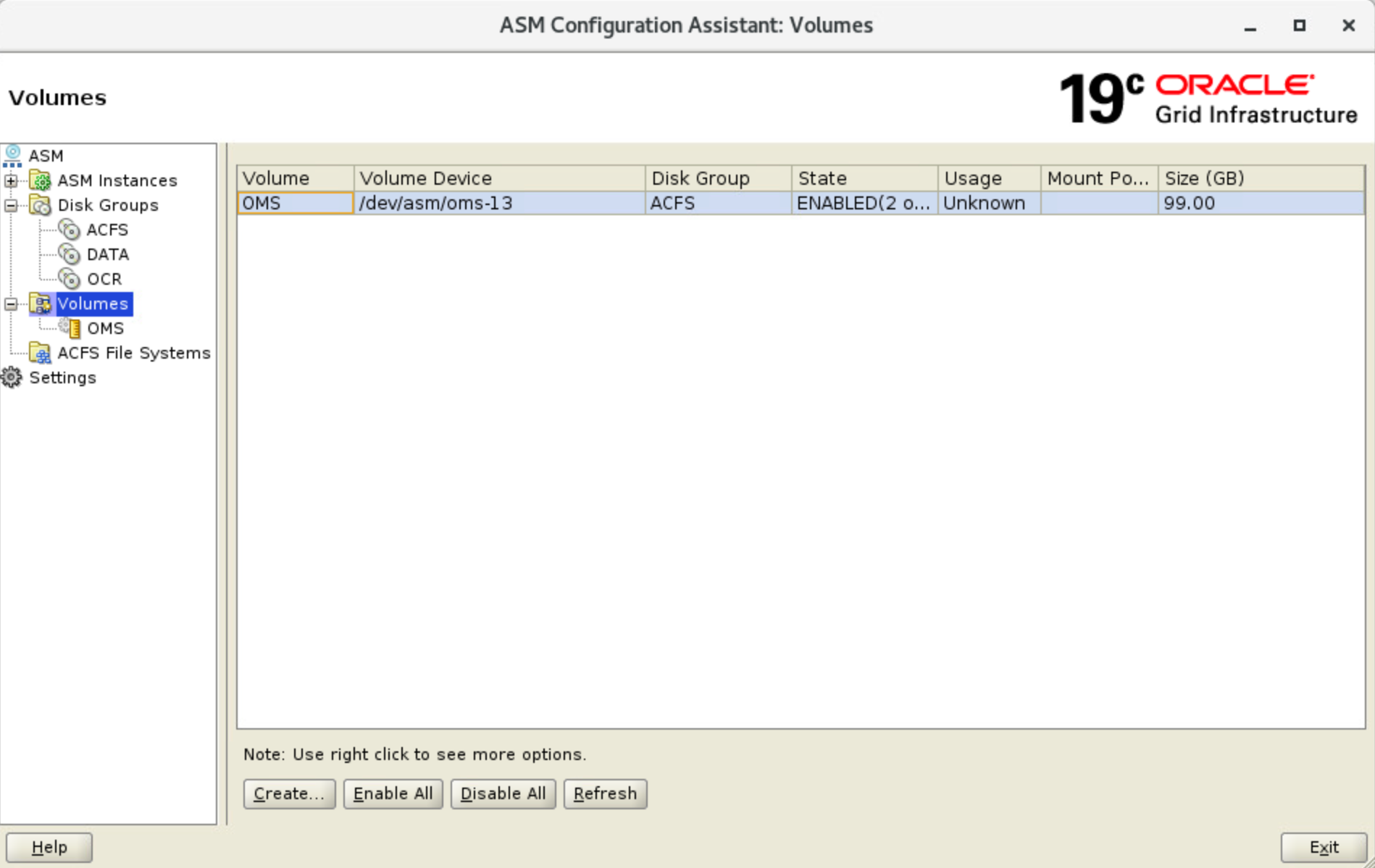Viewport: 1375px width, 868px height.
Task: Click the ENABLED state cell
Action: (x=865, y=203)
